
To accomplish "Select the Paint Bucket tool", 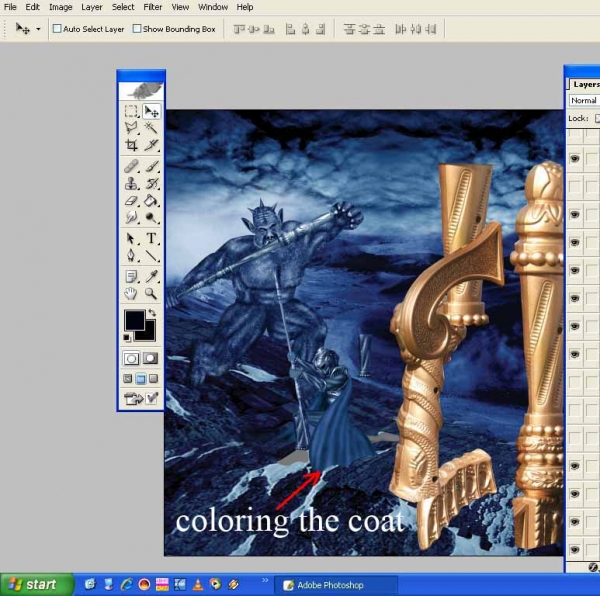I will pos(151,200).
